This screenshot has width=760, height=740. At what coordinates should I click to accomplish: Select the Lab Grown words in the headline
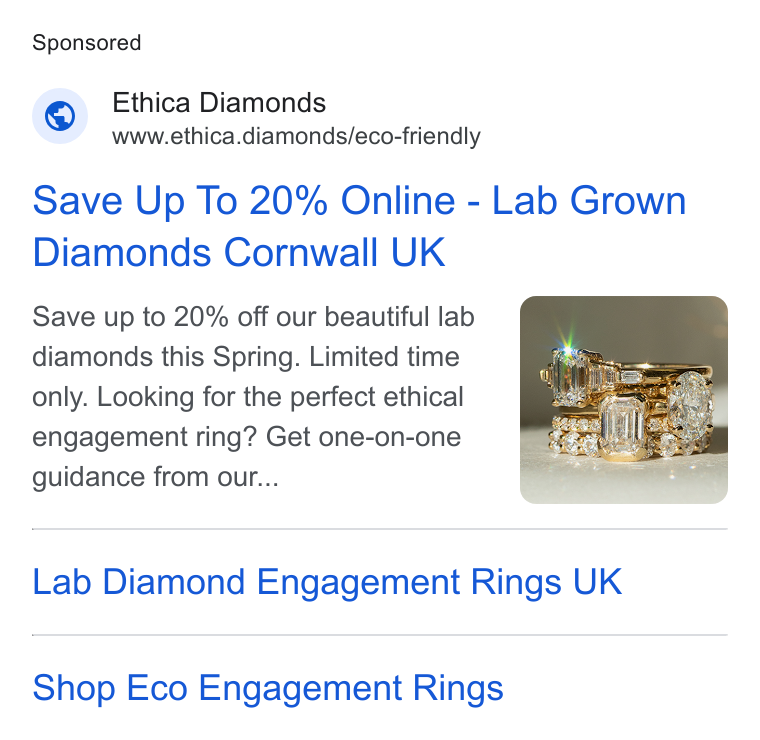click(589, 201)
